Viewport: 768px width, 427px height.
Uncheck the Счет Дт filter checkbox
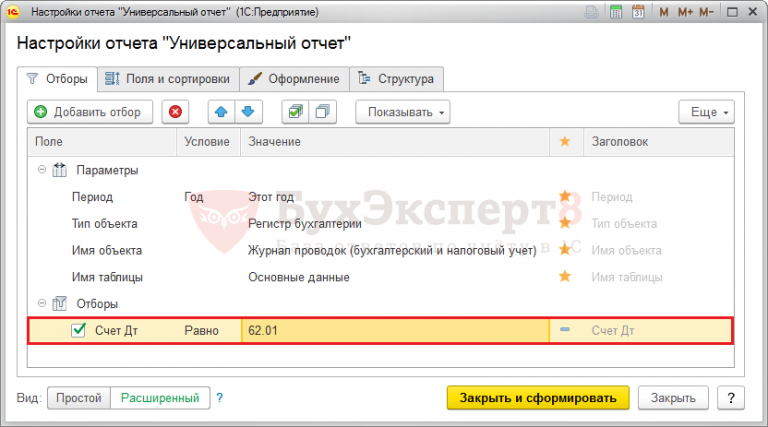coord(78,330)
